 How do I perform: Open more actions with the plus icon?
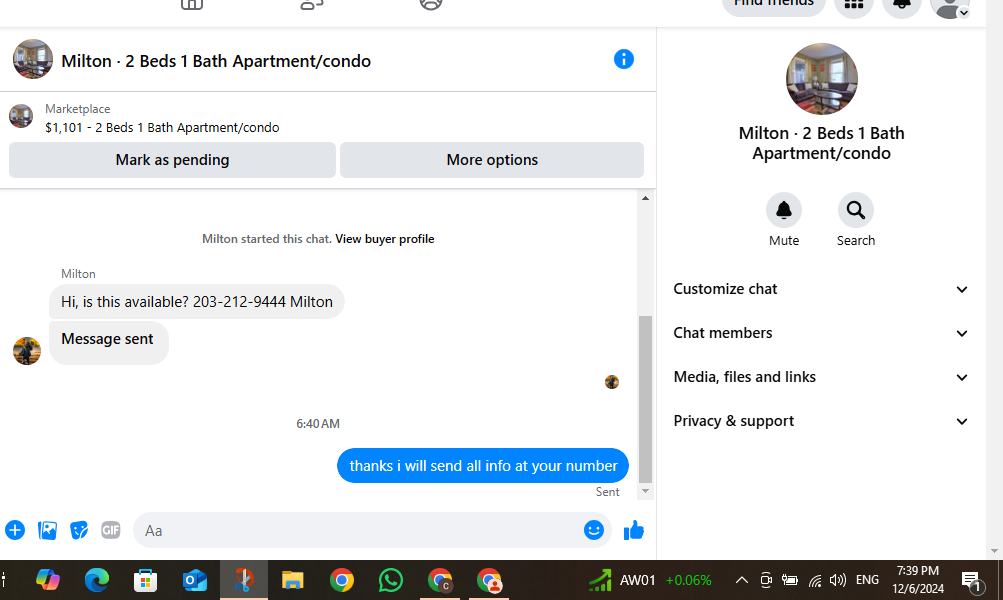15,530
